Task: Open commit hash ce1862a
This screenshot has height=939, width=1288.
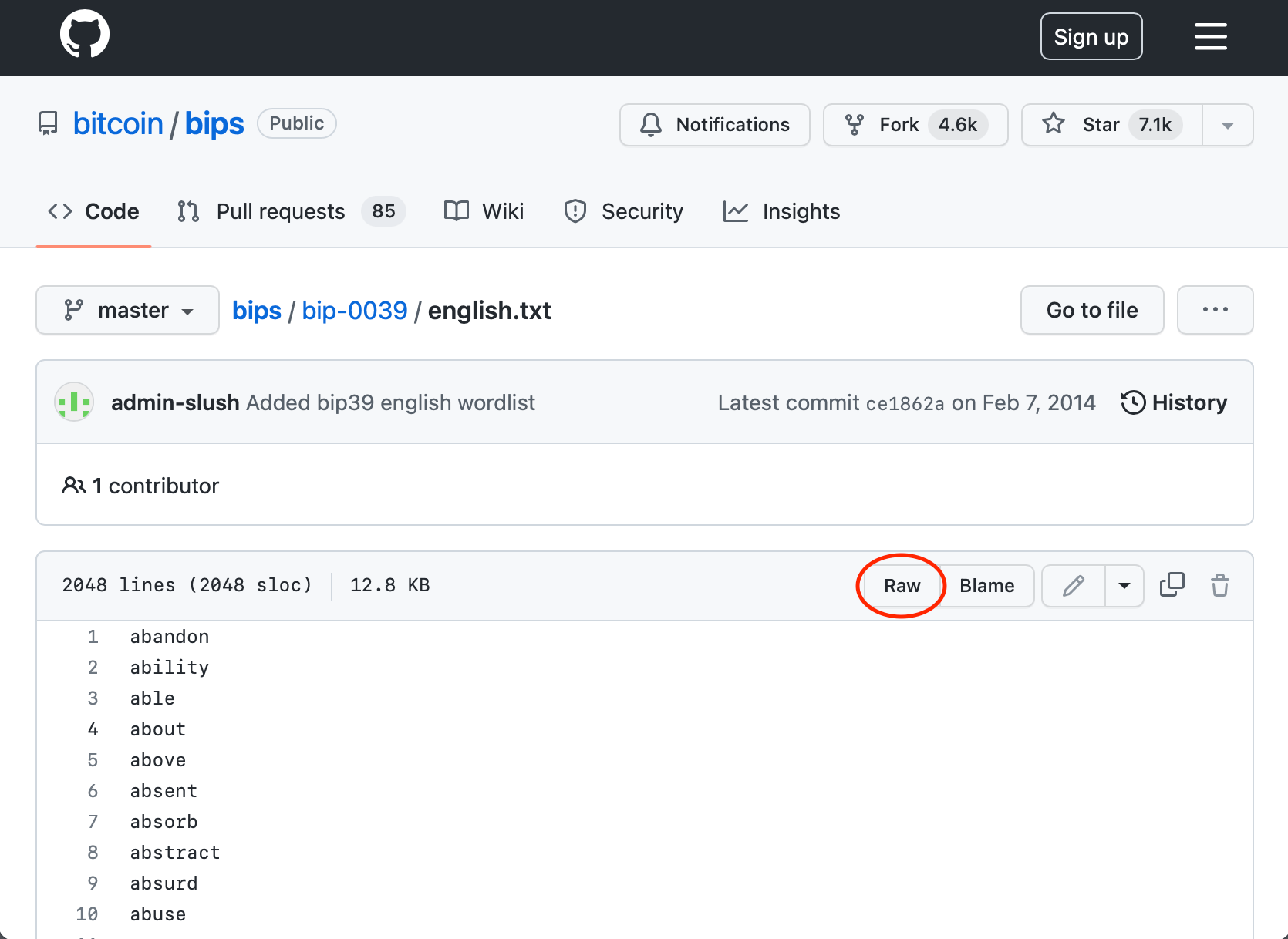Action: click(905, 403)
